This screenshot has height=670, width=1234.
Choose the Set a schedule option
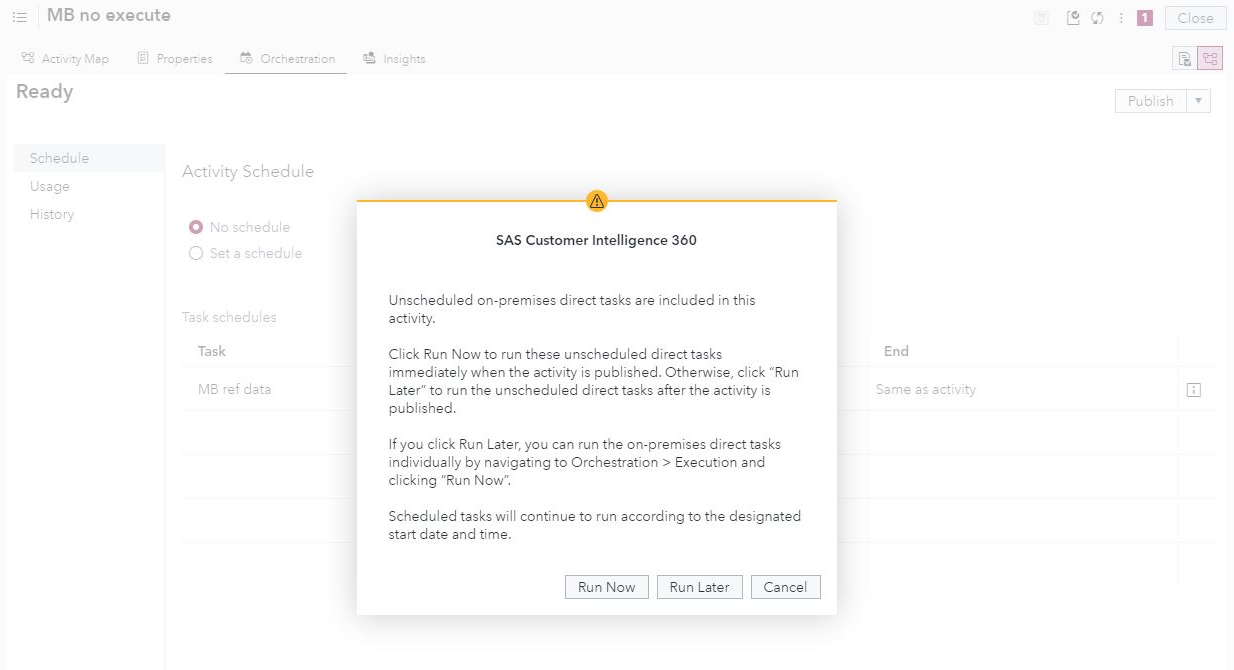point(196,253)
